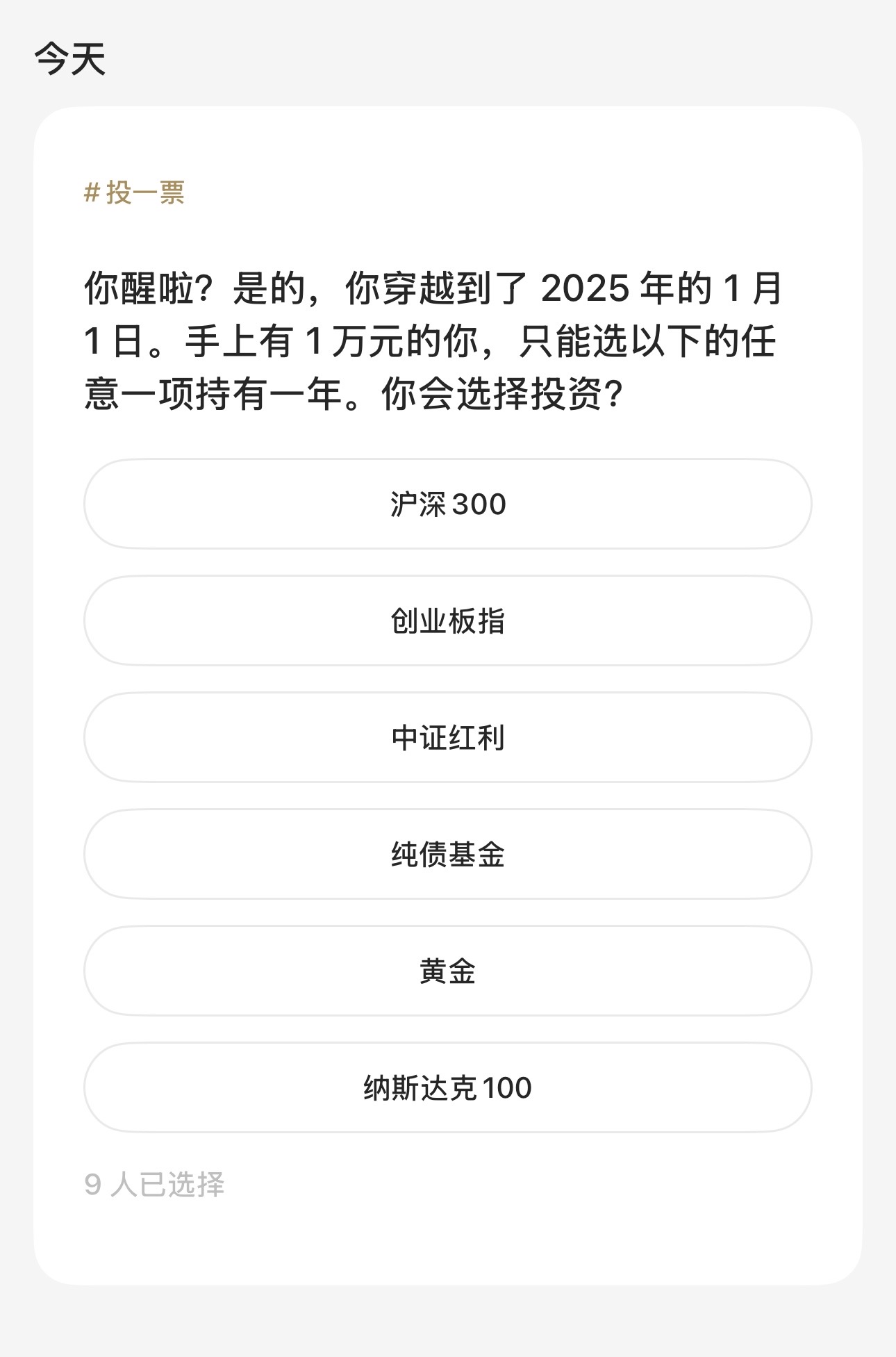Vote for the Nasdaq 100 index
896x1357 pixels.
[447, 1087]
